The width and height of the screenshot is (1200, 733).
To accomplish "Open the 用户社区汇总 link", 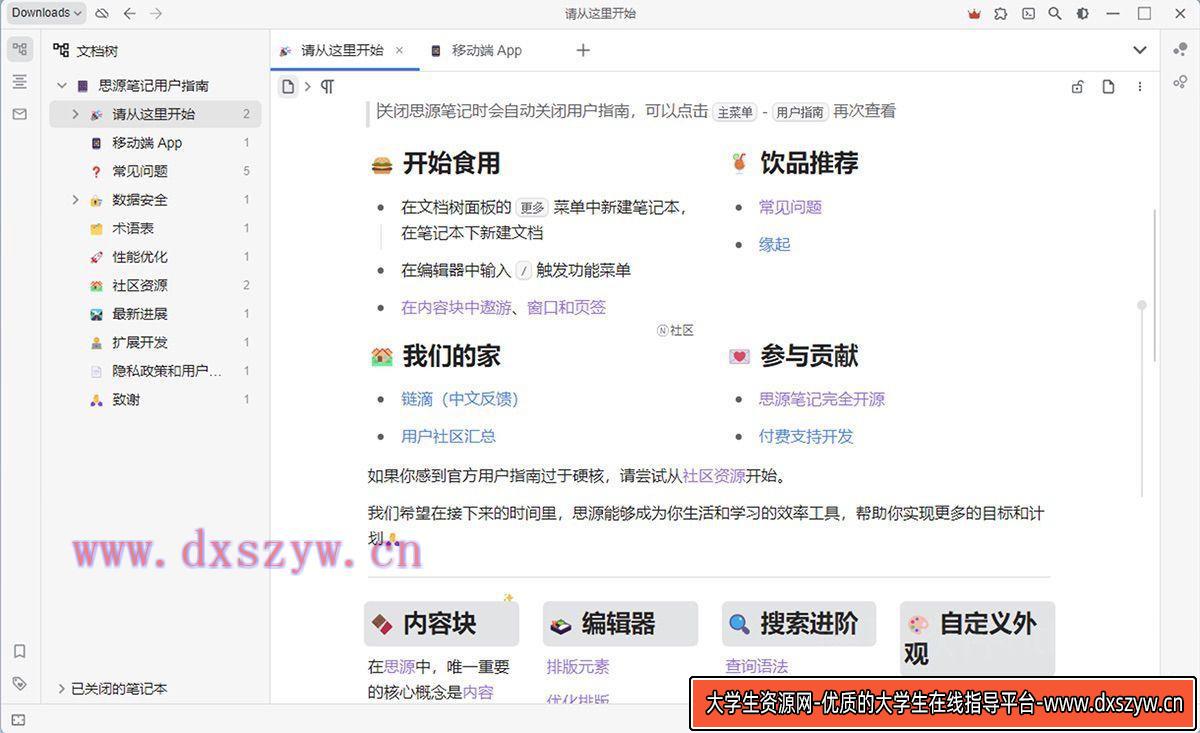I will click(448, 436).
